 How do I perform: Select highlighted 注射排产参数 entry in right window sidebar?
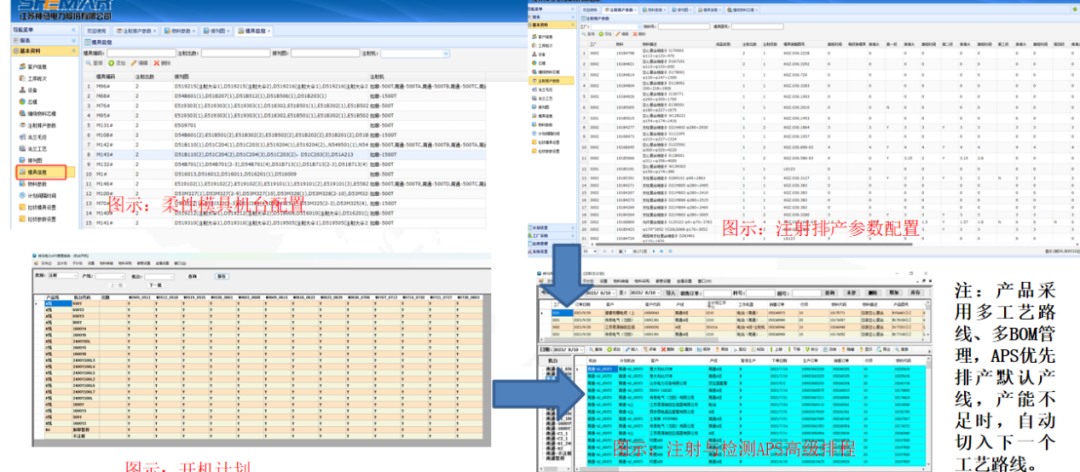551,81
